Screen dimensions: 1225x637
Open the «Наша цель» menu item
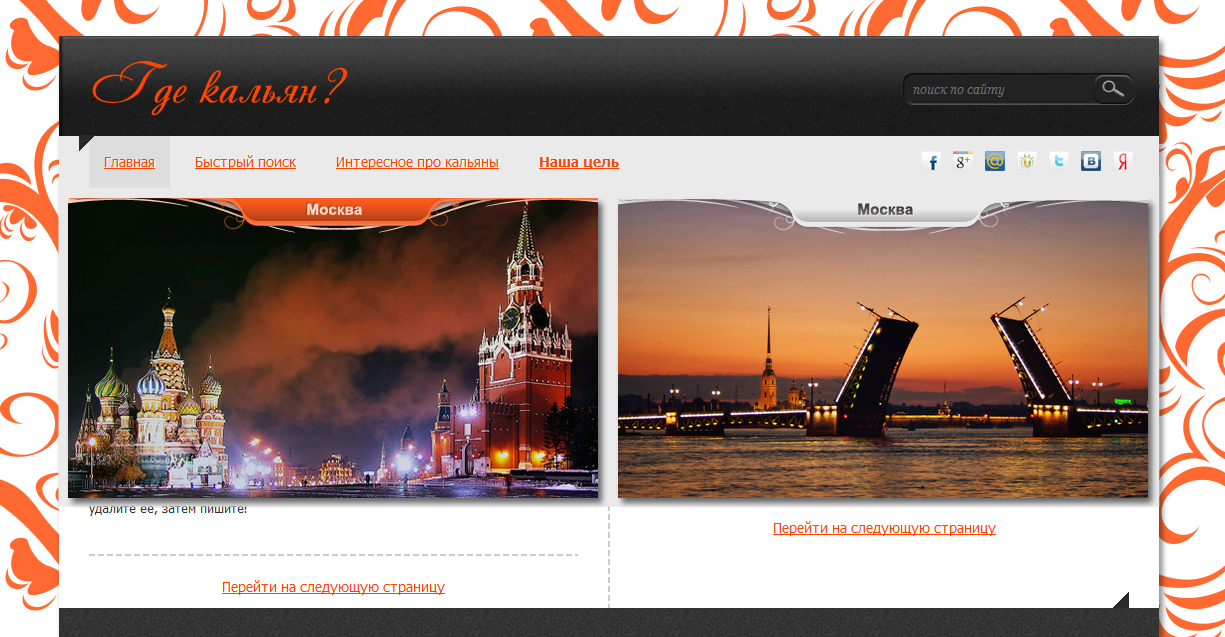(x=579, y=162)
